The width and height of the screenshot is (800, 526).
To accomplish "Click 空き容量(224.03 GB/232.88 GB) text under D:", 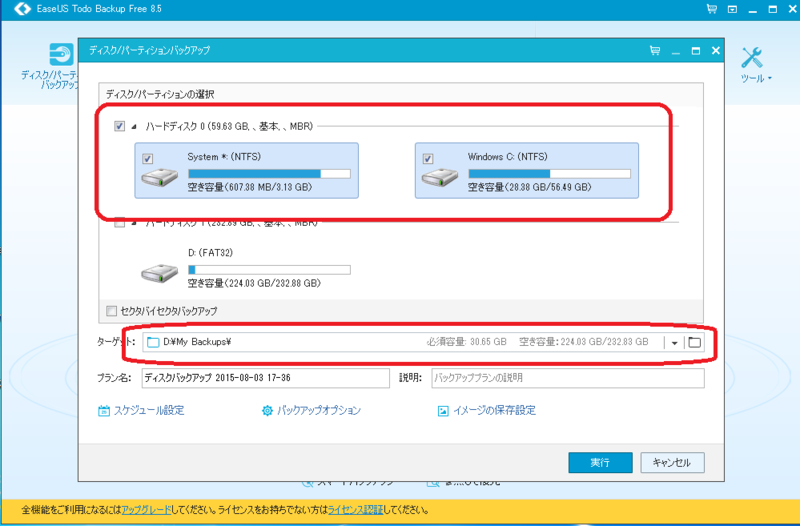I will coord(254,283).
